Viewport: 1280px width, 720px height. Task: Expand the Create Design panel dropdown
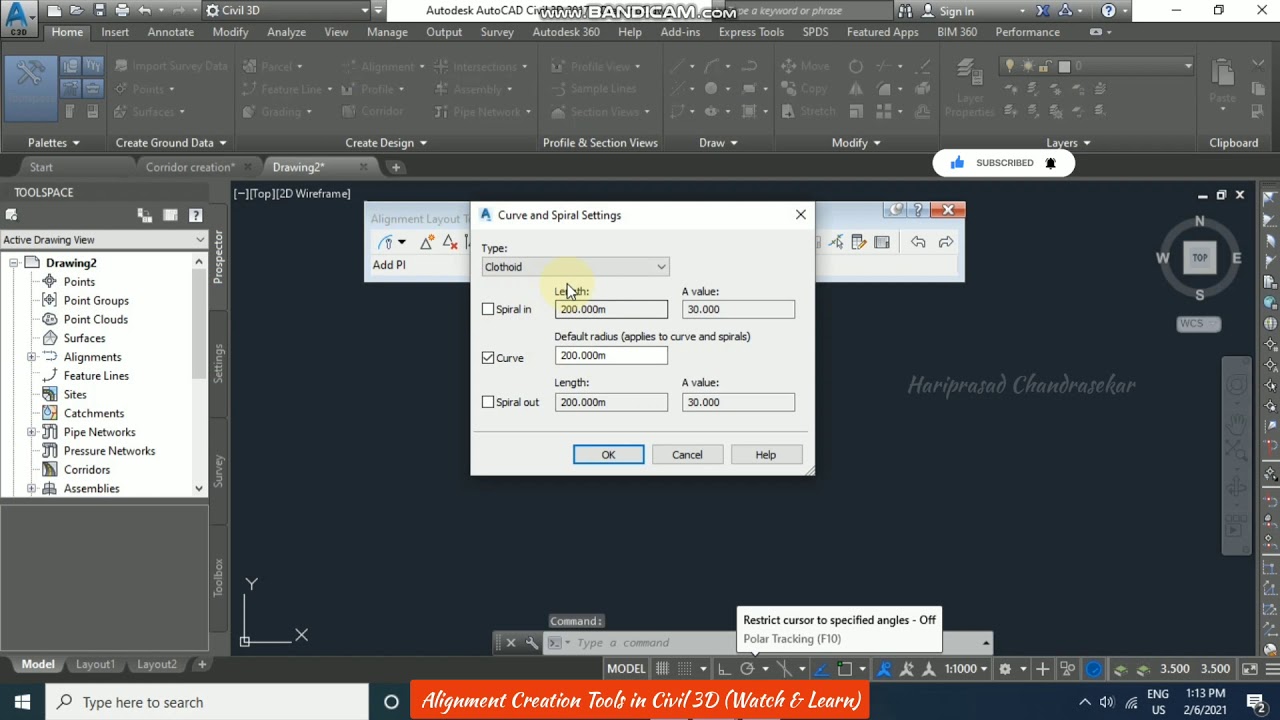click(386, 143)
